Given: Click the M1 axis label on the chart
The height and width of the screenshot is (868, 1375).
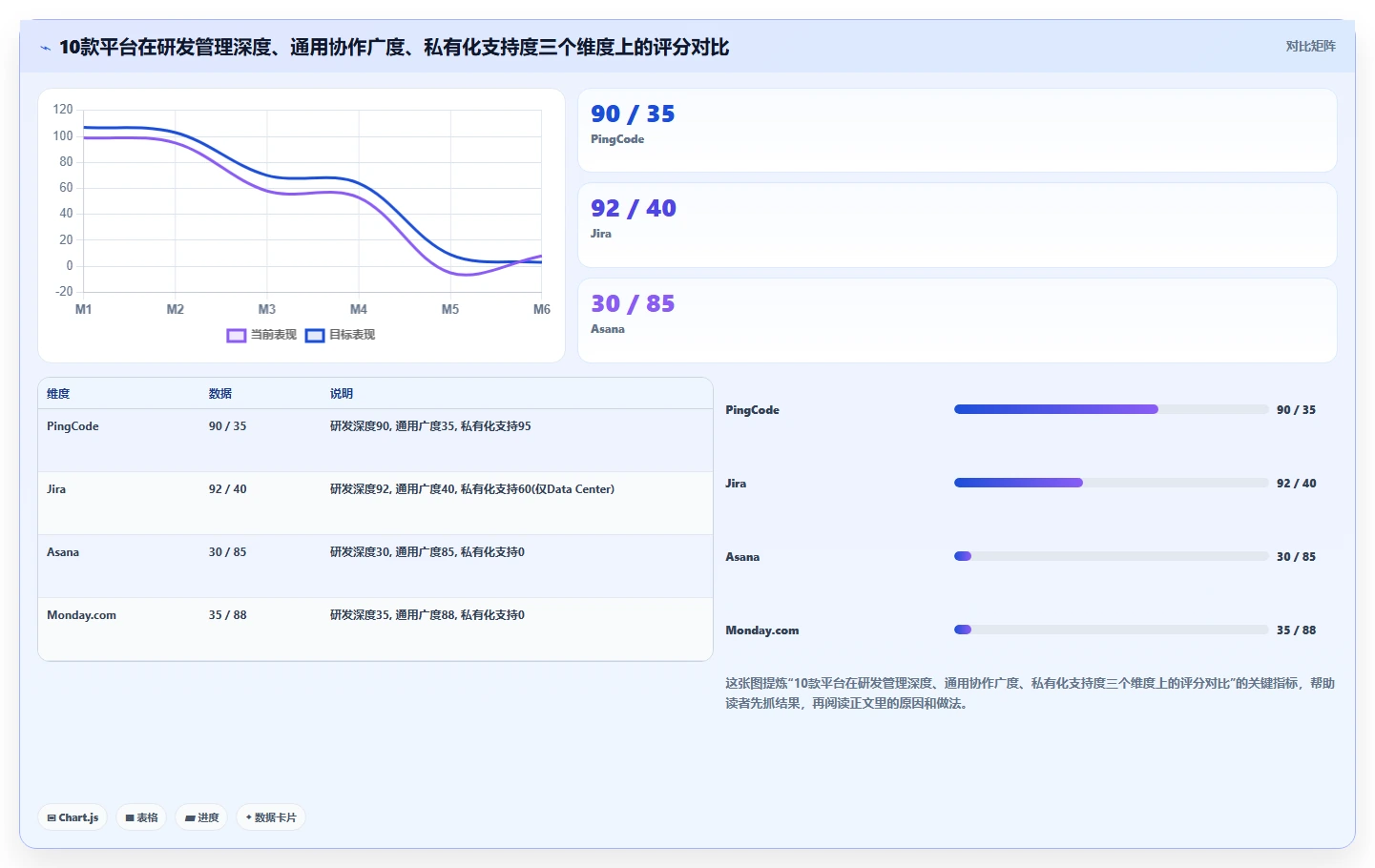Looking at the screenshot, I should pos(84,309).
